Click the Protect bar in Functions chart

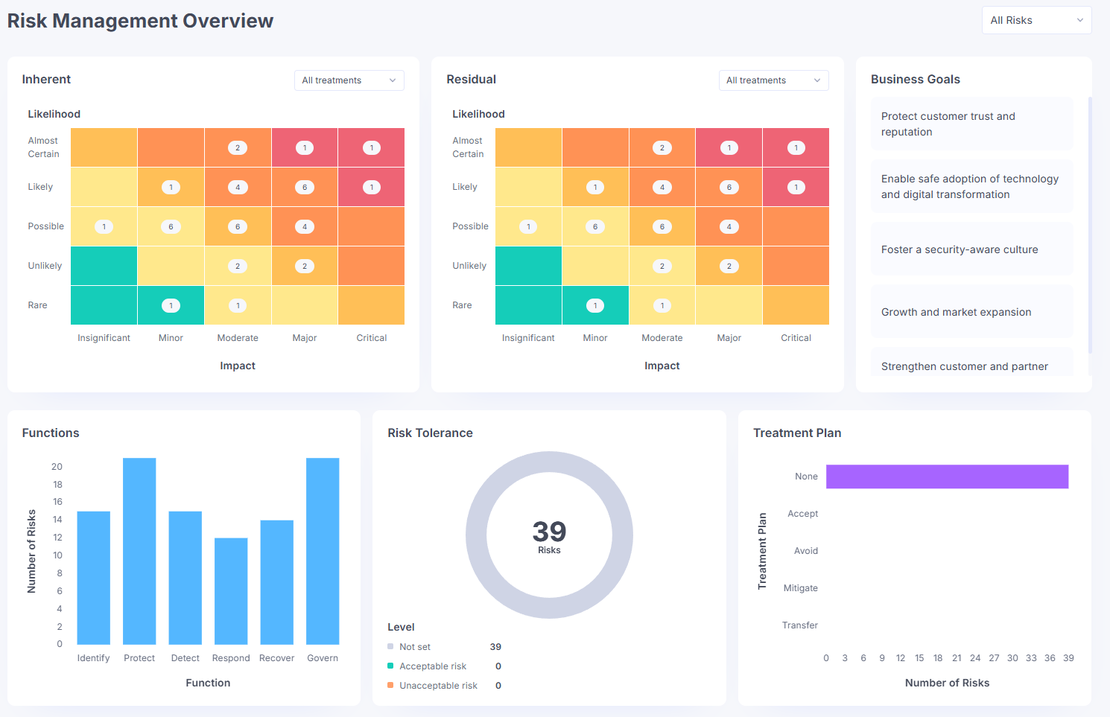tap(139, 551)
